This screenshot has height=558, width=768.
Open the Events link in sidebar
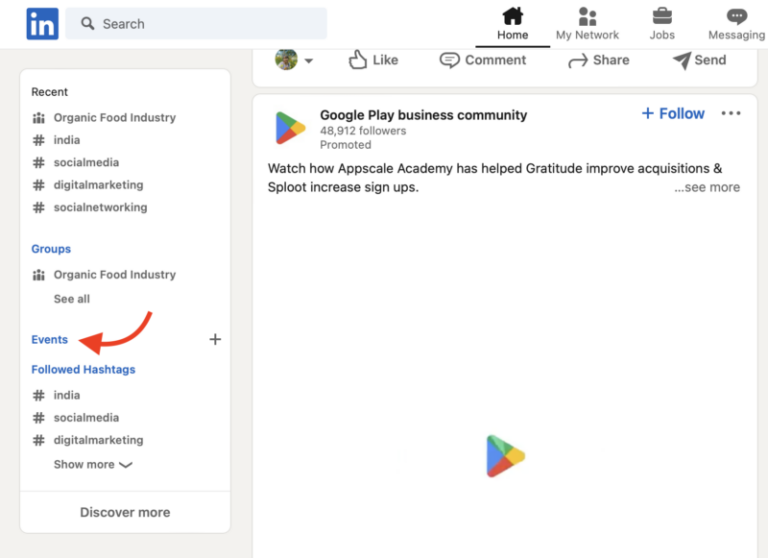pos(49,340)
